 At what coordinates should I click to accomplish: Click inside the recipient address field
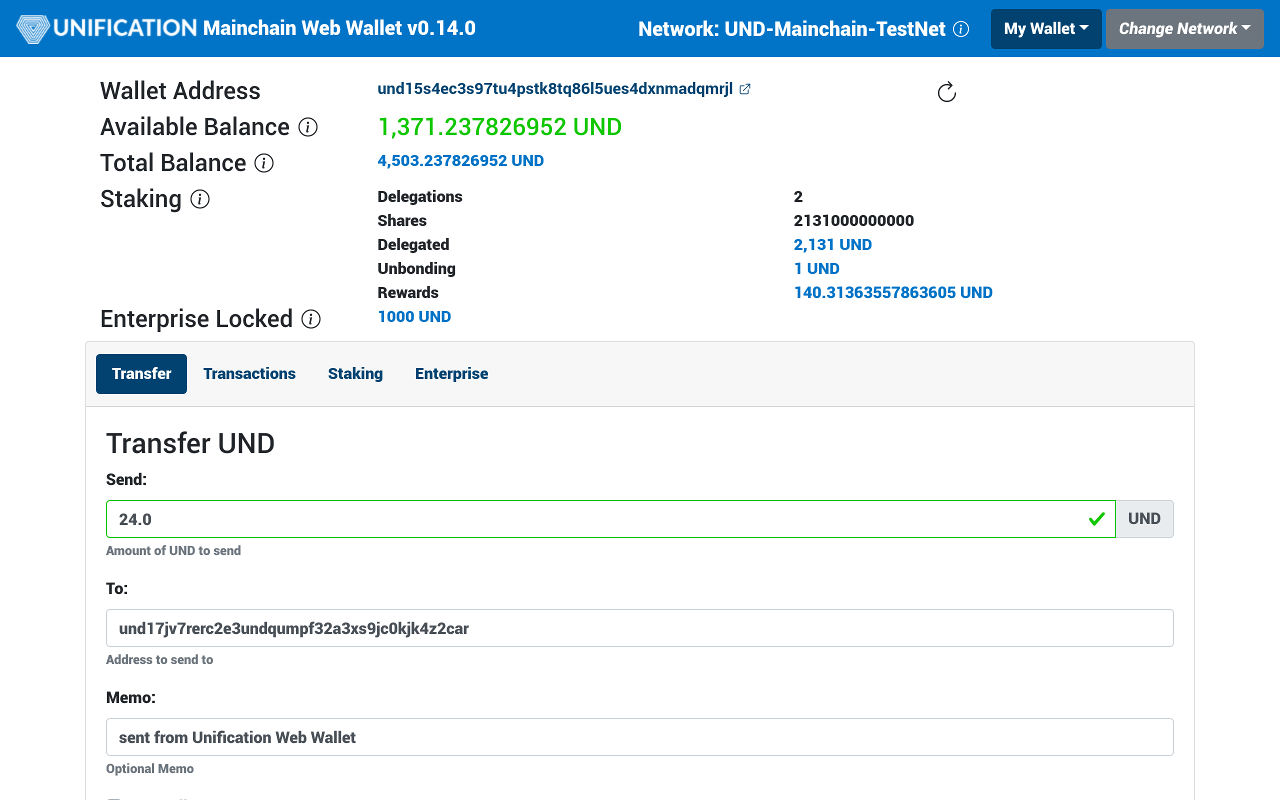tap(640, 628)
